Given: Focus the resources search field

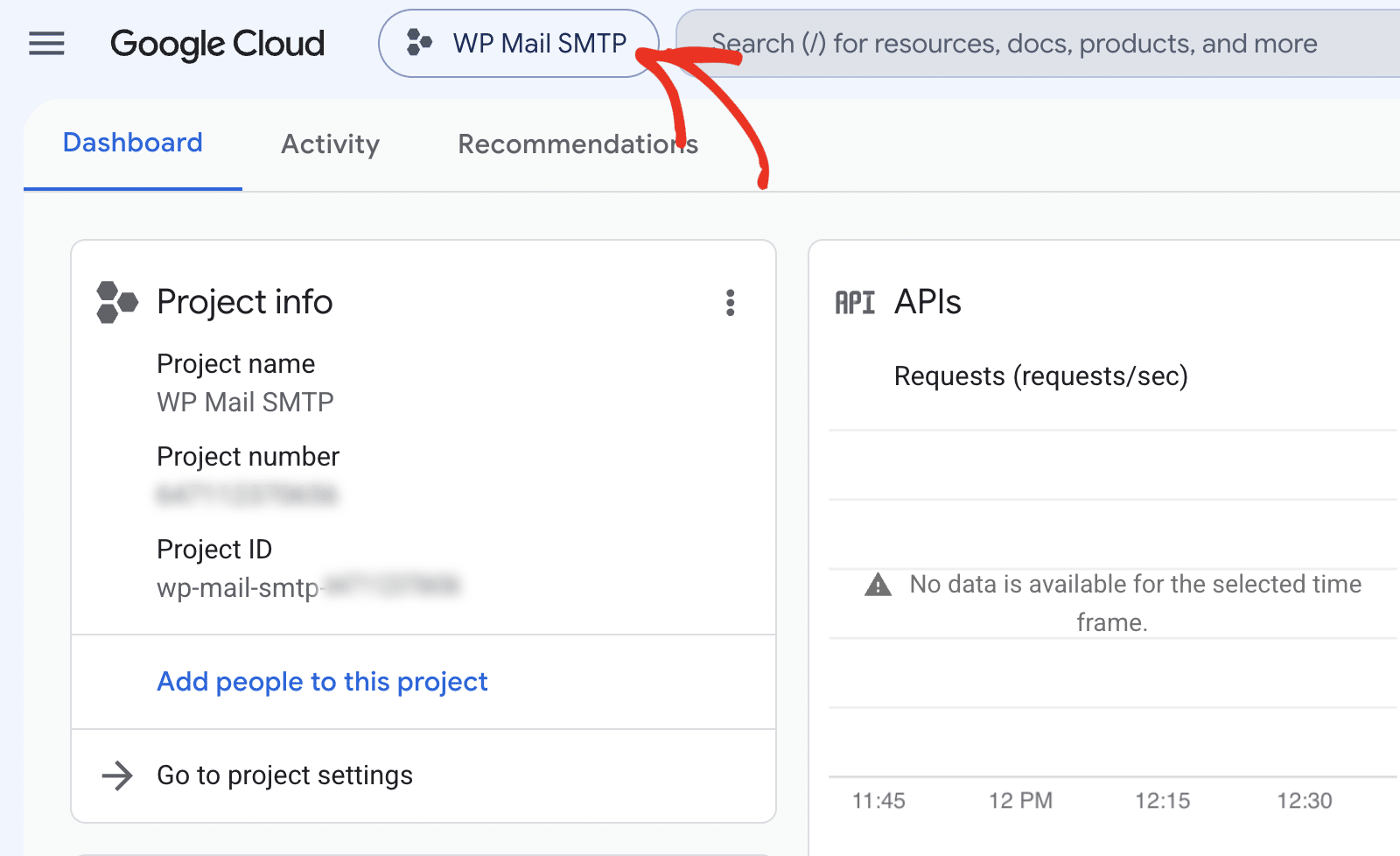Looking at the screenshot, I should click(x=1038, y=44).
